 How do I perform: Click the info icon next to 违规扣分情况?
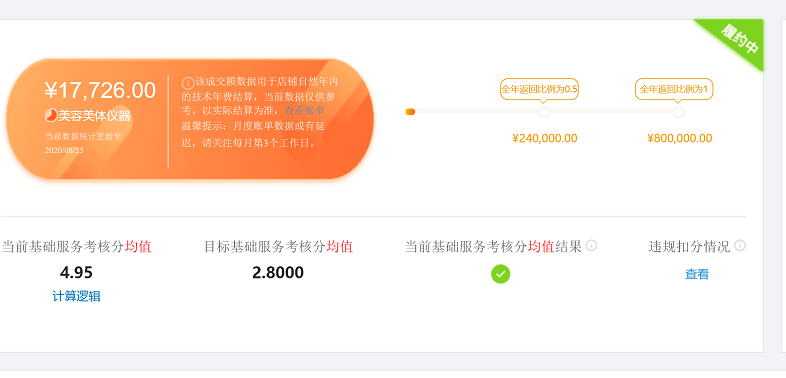pyautogui.click(x=740, y=246)
